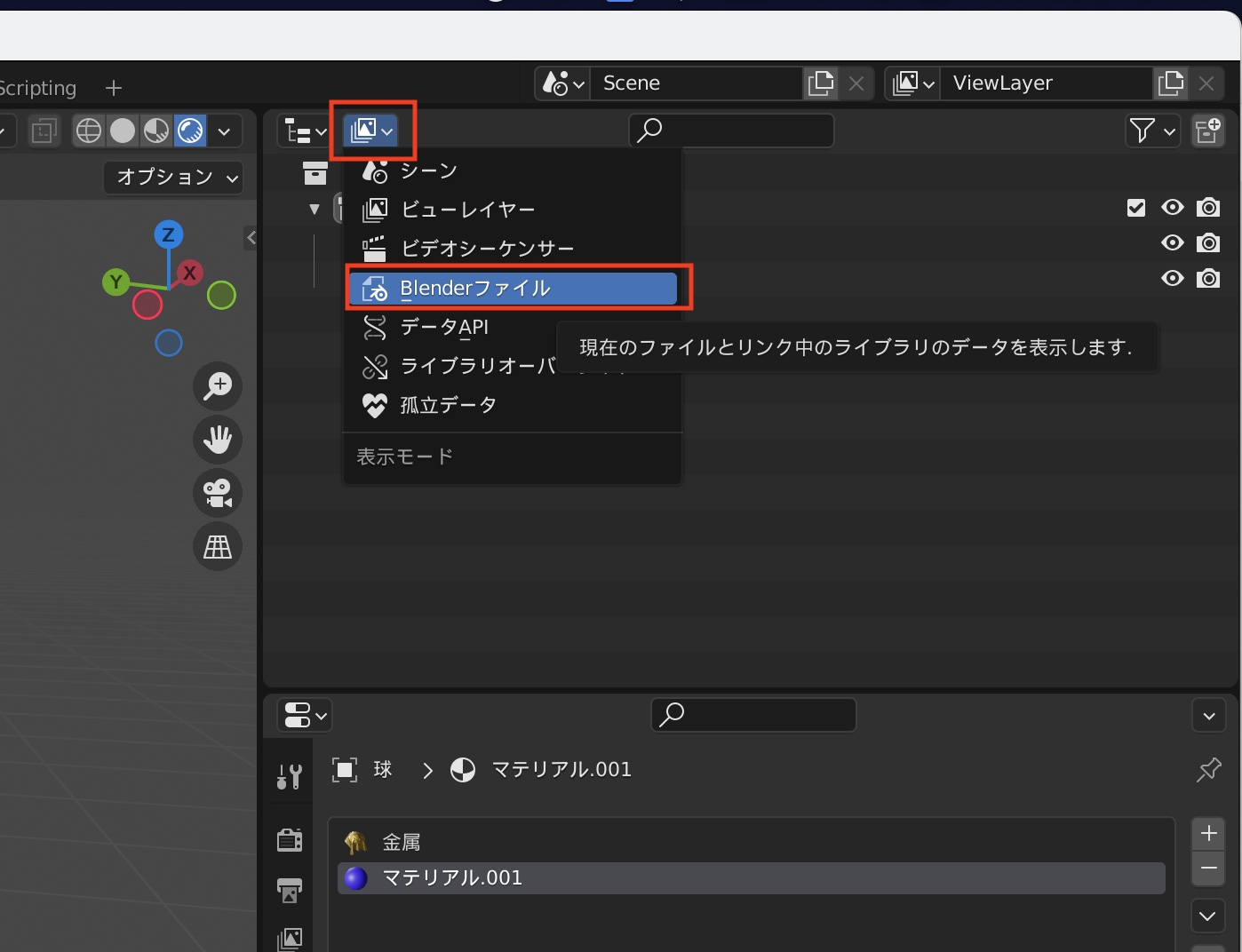
Task: Collapse the collection tree triangle
Action: pyautogui.click(x=314, y=210)
